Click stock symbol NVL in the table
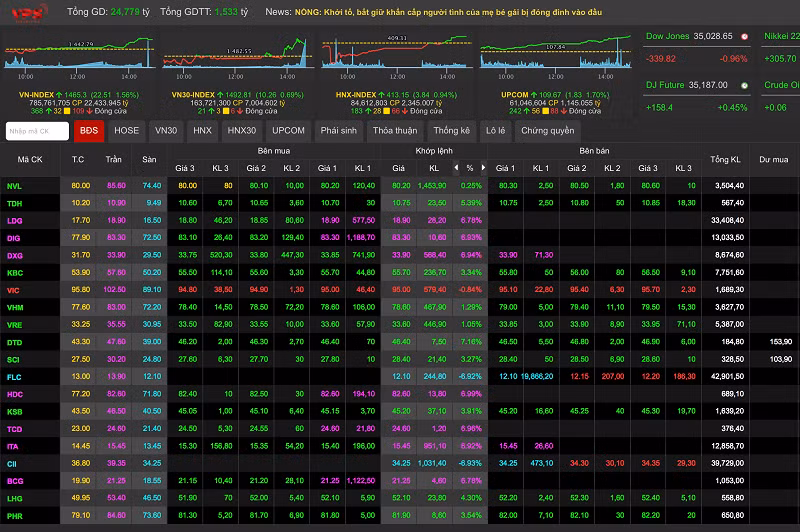Image resolution: width=800 pixels, height=532 pixels. tap(15, 186)
